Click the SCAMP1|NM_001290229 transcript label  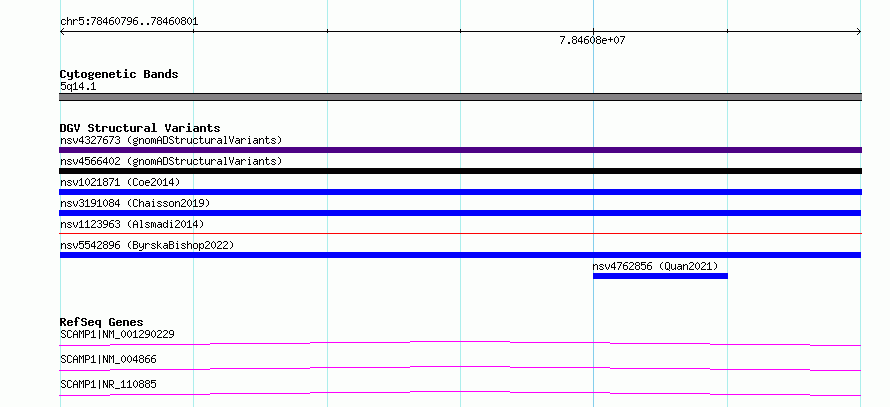tap(117, 334)
